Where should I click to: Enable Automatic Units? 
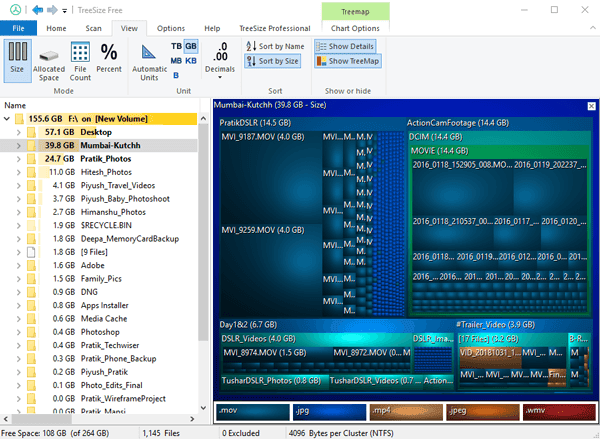(x=149, y=61)
